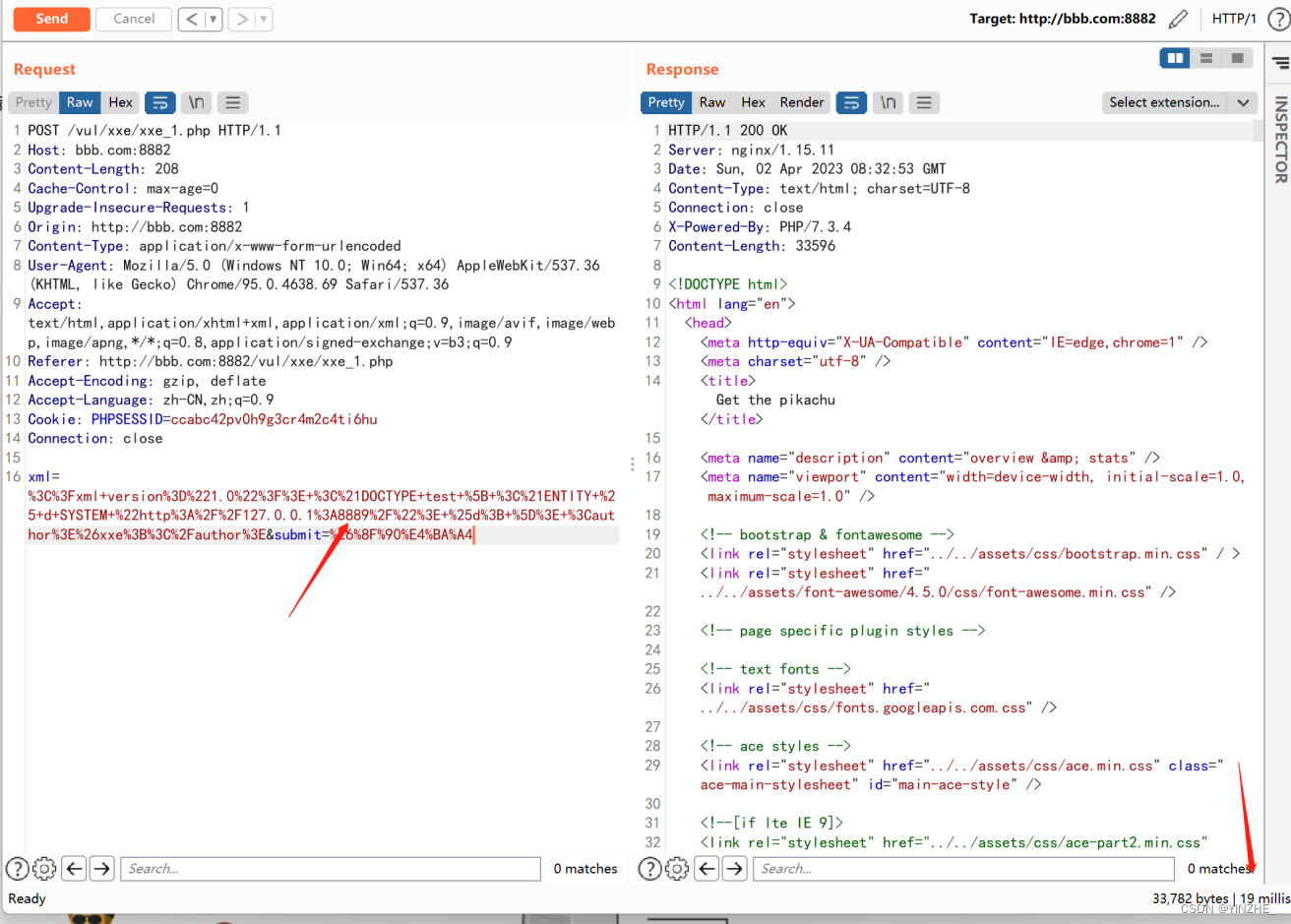Expand the Inspector side panel
This screenshot has height=924, width=1291.
click(x=1280, y=140)
